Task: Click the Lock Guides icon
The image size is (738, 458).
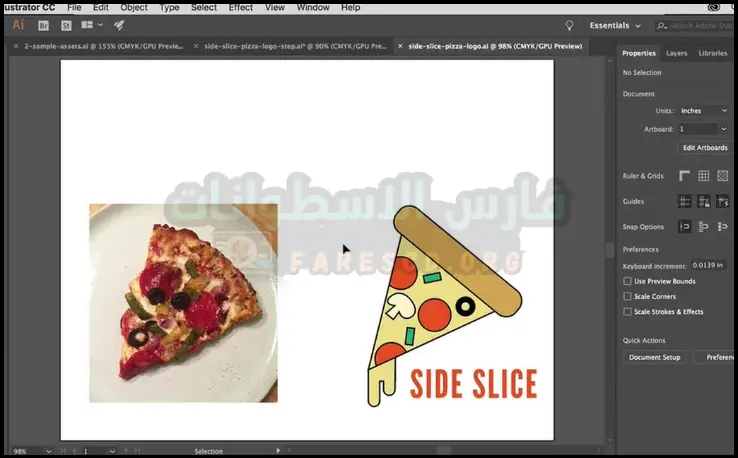Action: 704,201
